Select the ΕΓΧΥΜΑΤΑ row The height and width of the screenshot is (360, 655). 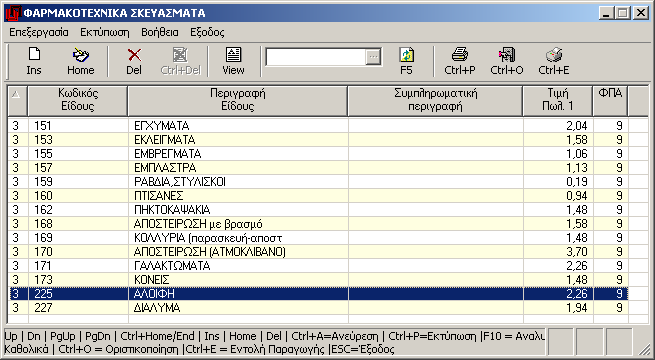[318, 125]
